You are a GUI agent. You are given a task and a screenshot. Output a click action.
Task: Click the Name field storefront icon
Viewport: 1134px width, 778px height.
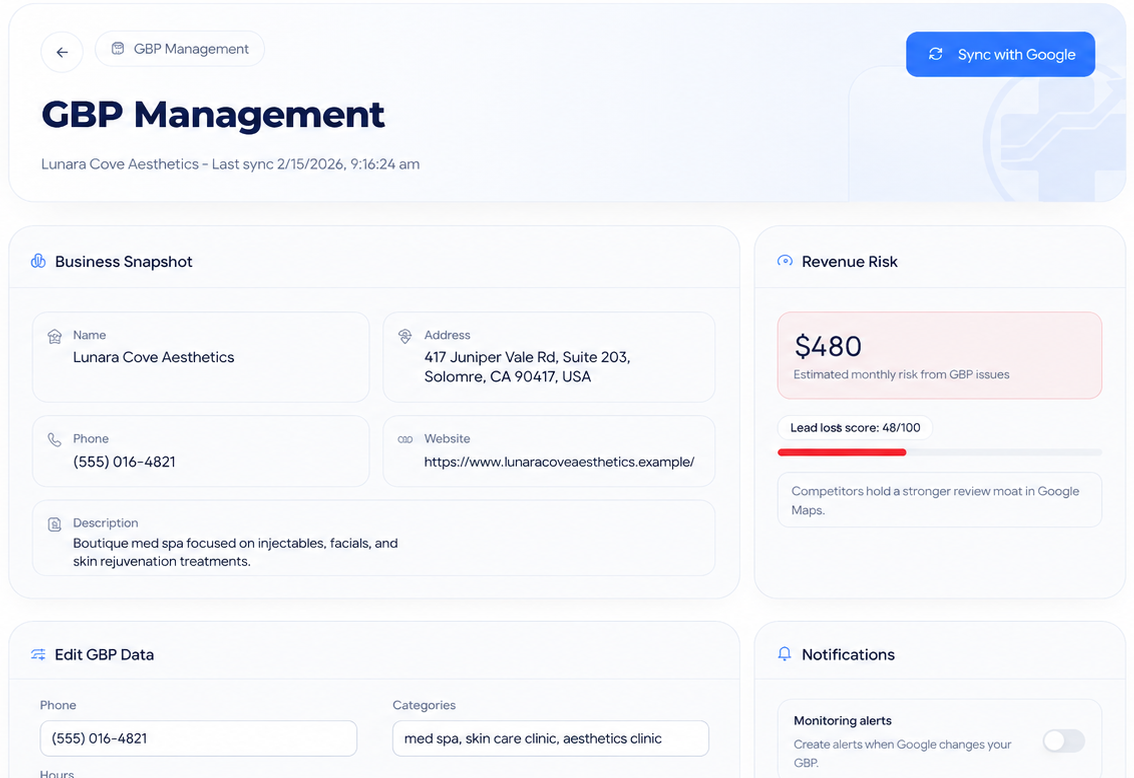[54, 336]
